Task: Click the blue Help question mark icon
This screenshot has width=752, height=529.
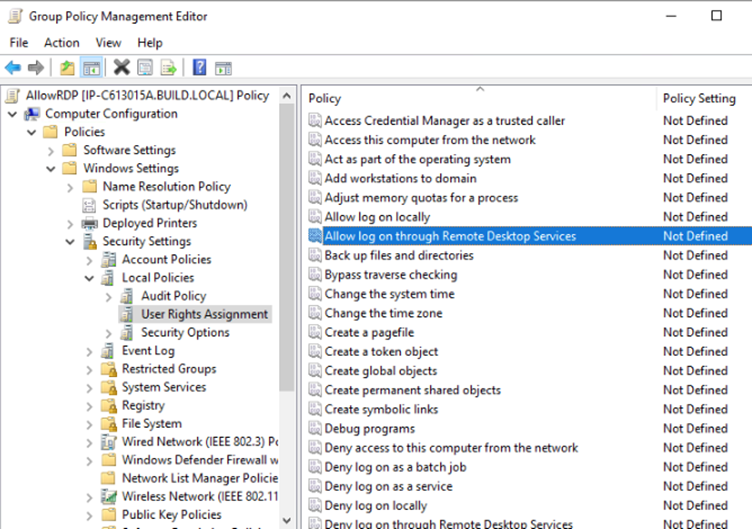Action: [x=200, y=68]
